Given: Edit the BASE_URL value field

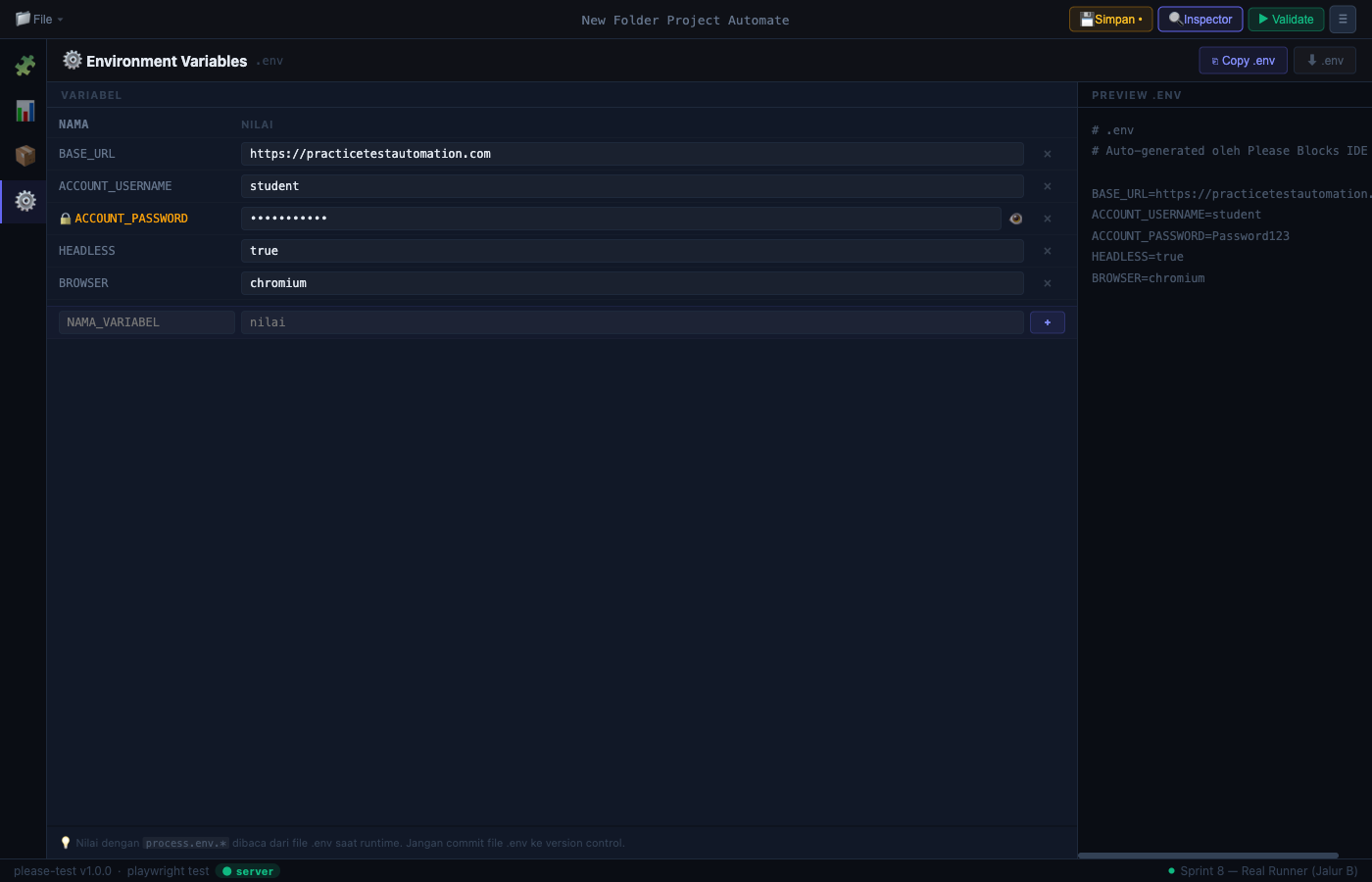Looking at the screenshot, I should point(632,154).
